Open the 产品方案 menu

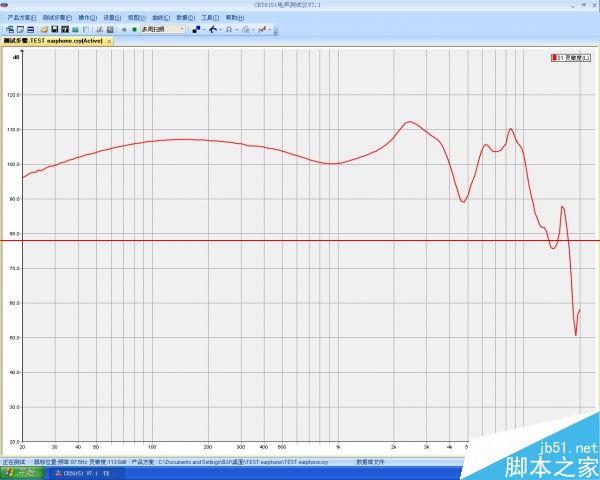coord(22,17)
